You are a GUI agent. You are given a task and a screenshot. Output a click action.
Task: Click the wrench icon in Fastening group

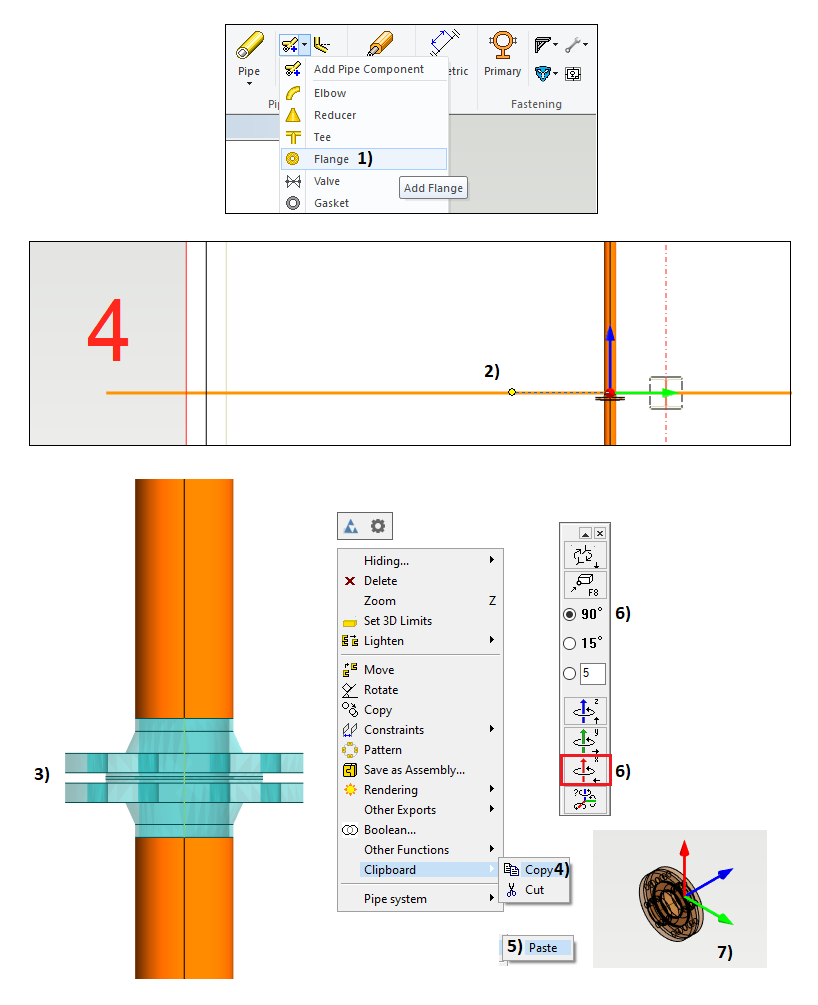572,44
